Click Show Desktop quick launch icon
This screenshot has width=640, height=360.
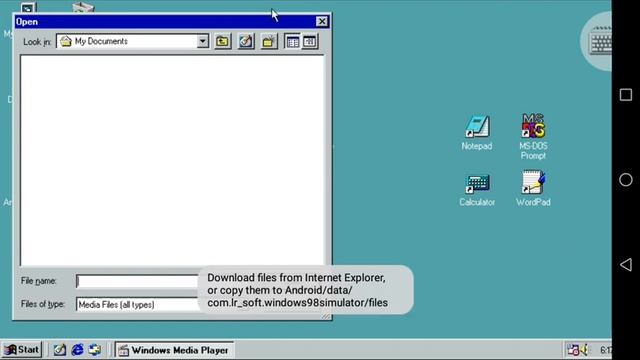click(60, 350)
